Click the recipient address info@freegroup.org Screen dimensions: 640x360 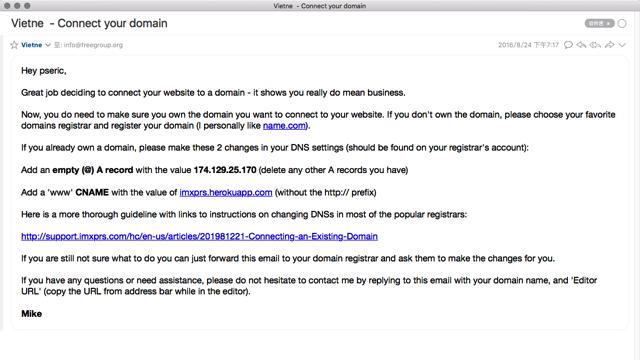point(93,45)
